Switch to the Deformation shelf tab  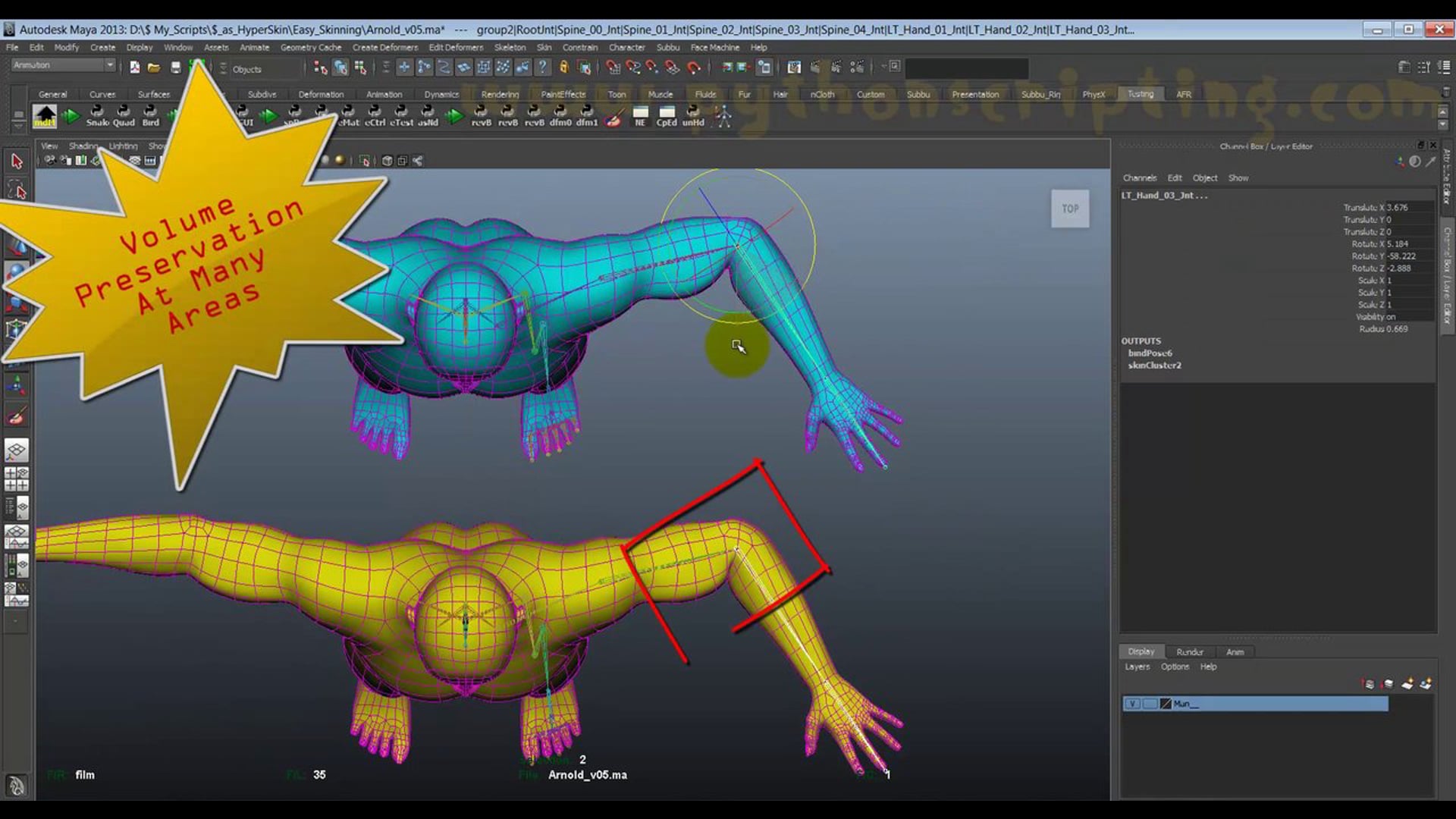click(321, 94)
